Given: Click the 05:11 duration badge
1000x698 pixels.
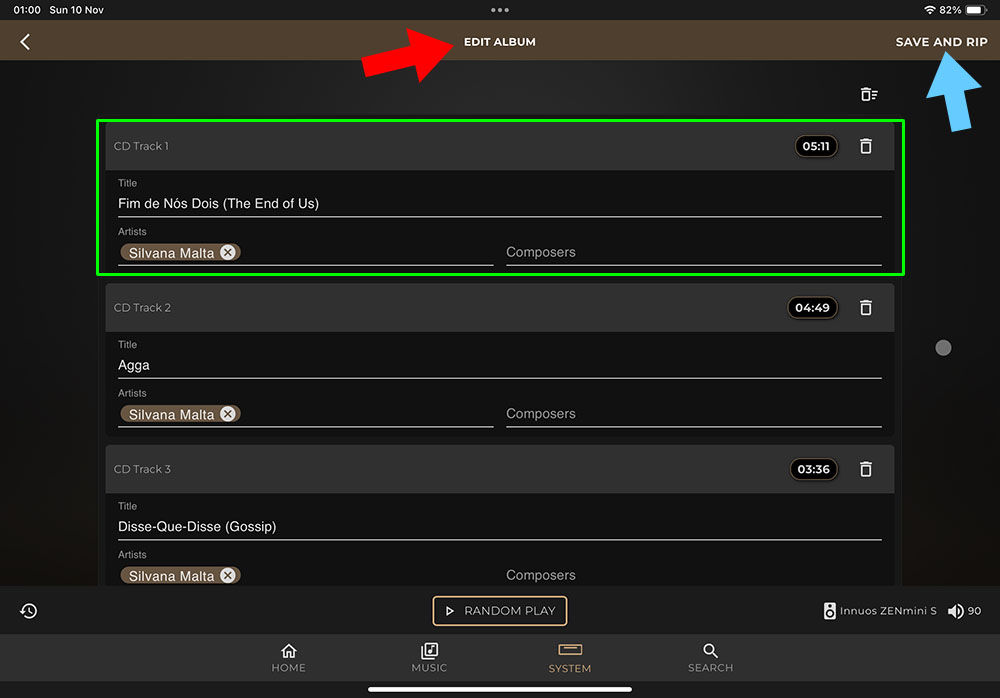Looking at the screenshot, I should [815, 146].
